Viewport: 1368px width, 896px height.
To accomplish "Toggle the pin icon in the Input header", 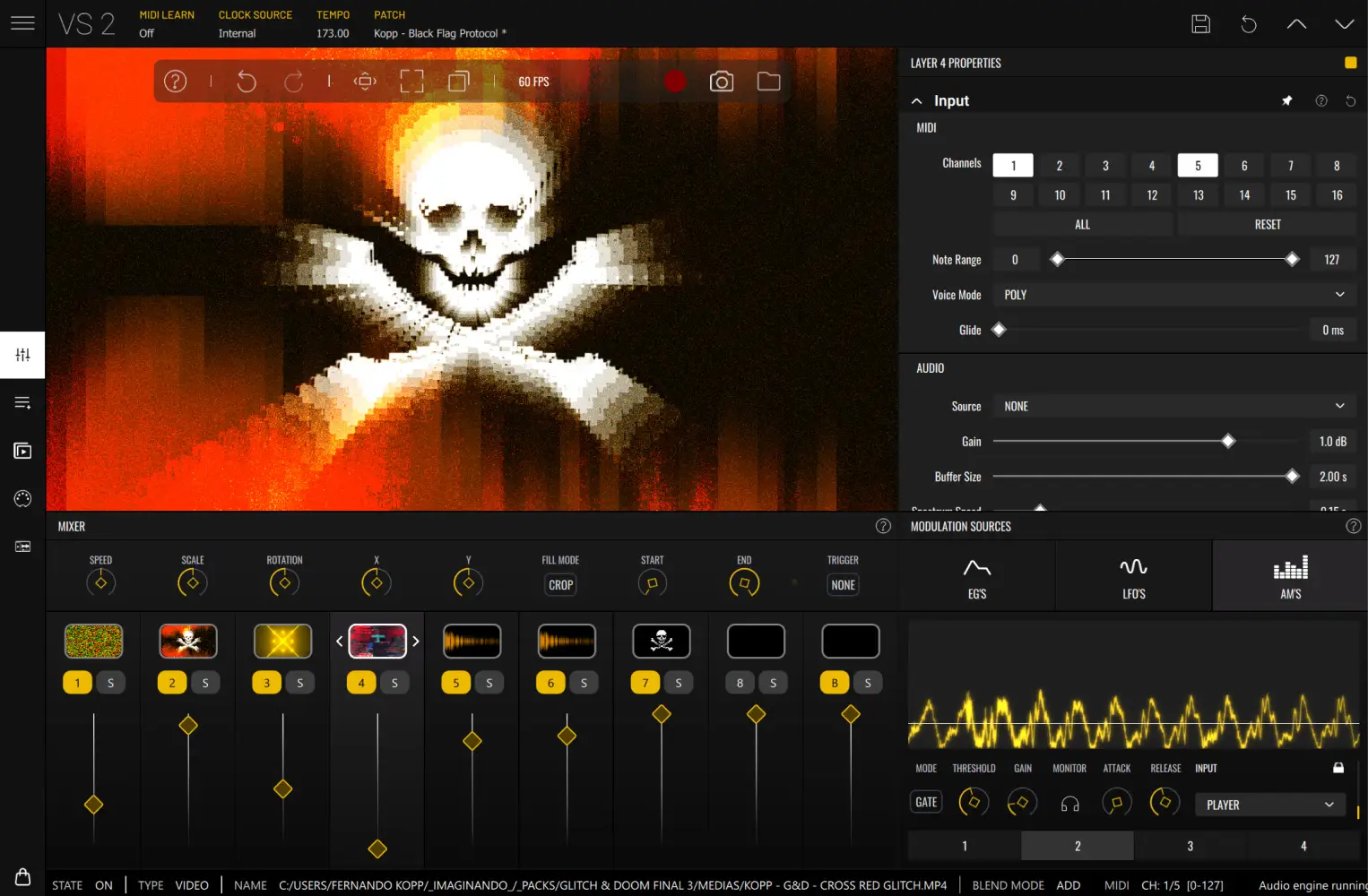I will pyautogui.click(x=1287, y=100).
